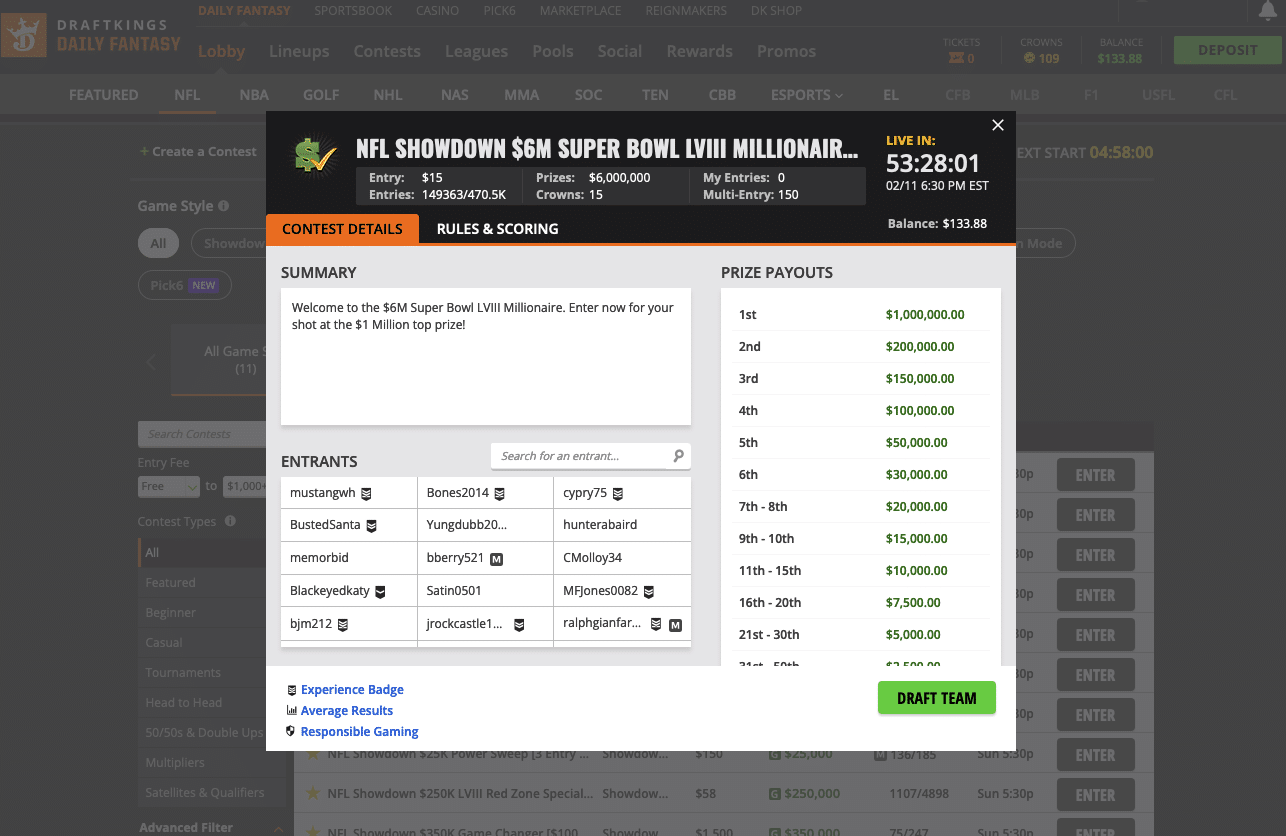
Task: Click the green Deposit button
Action: tap(1227, 50)
